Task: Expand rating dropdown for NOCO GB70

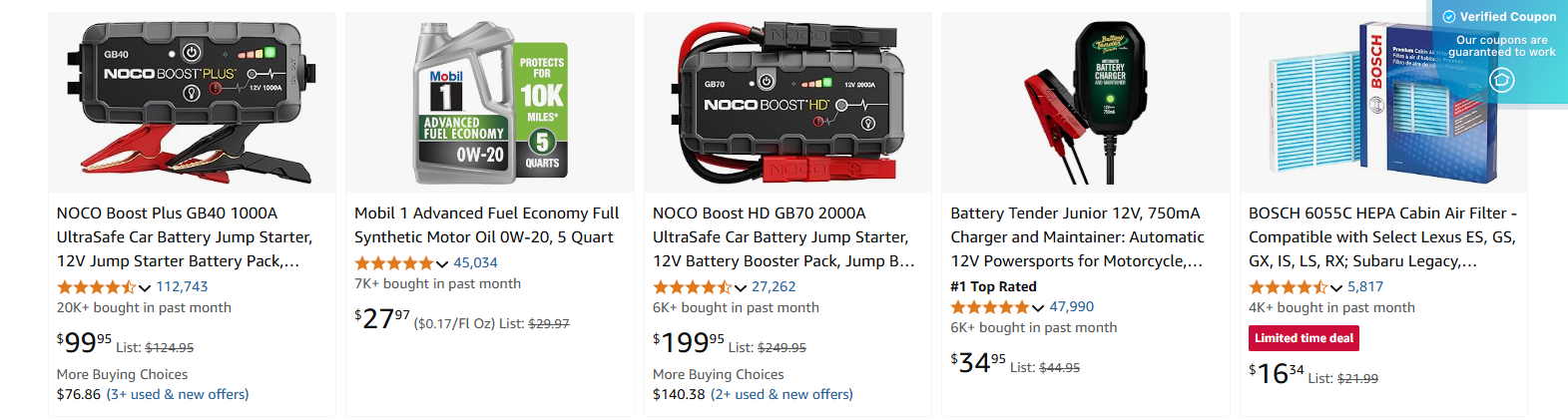Action: 741,287
